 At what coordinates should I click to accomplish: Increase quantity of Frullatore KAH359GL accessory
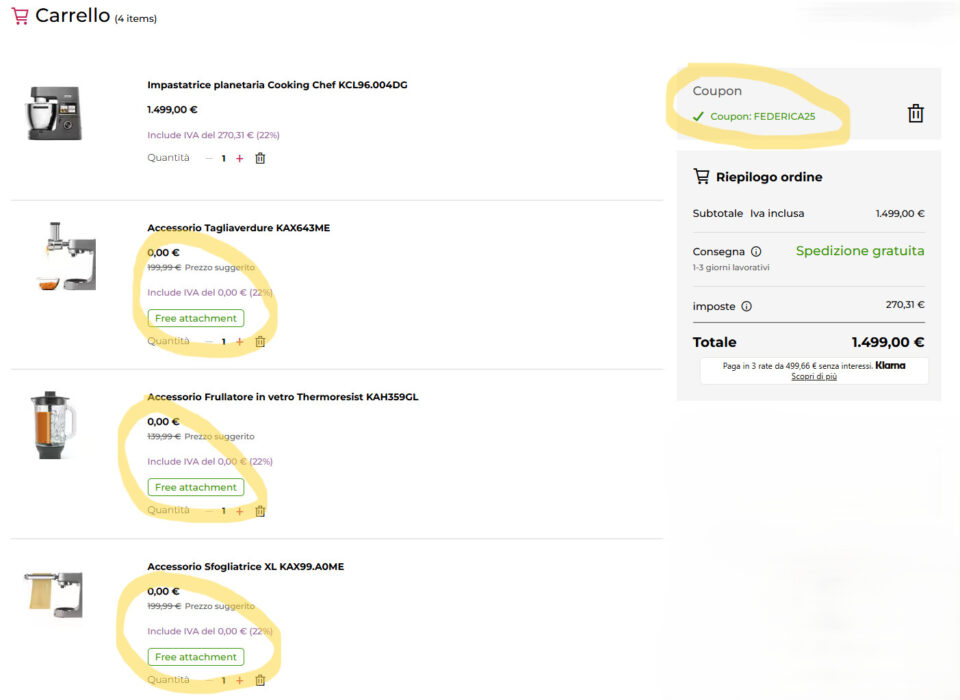click(x=239, y=511)
